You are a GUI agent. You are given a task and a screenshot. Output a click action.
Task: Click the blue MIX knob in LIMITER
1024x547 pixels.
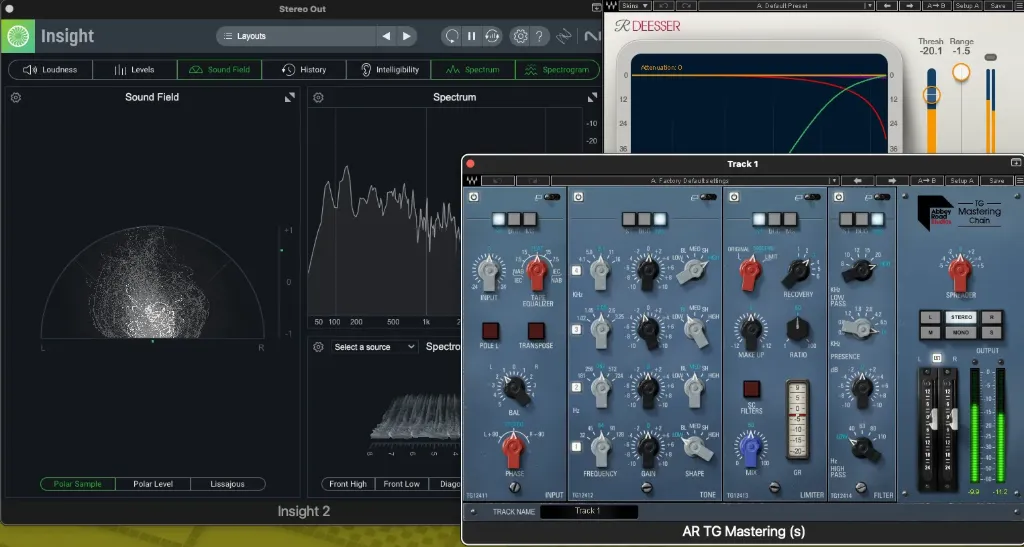[x=750, y=447]
